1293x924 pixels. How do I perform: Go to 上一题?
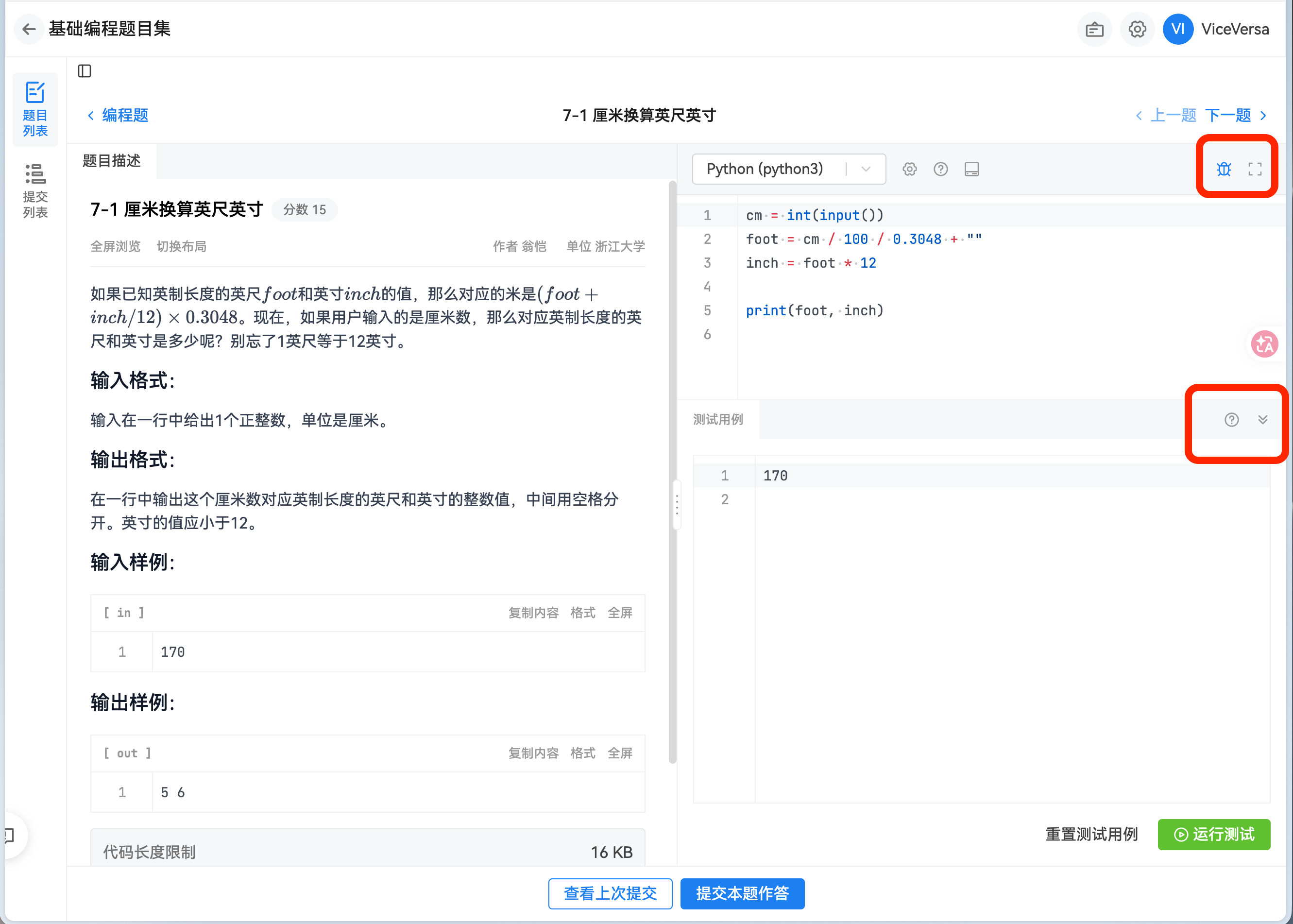tap(1166, 116)
